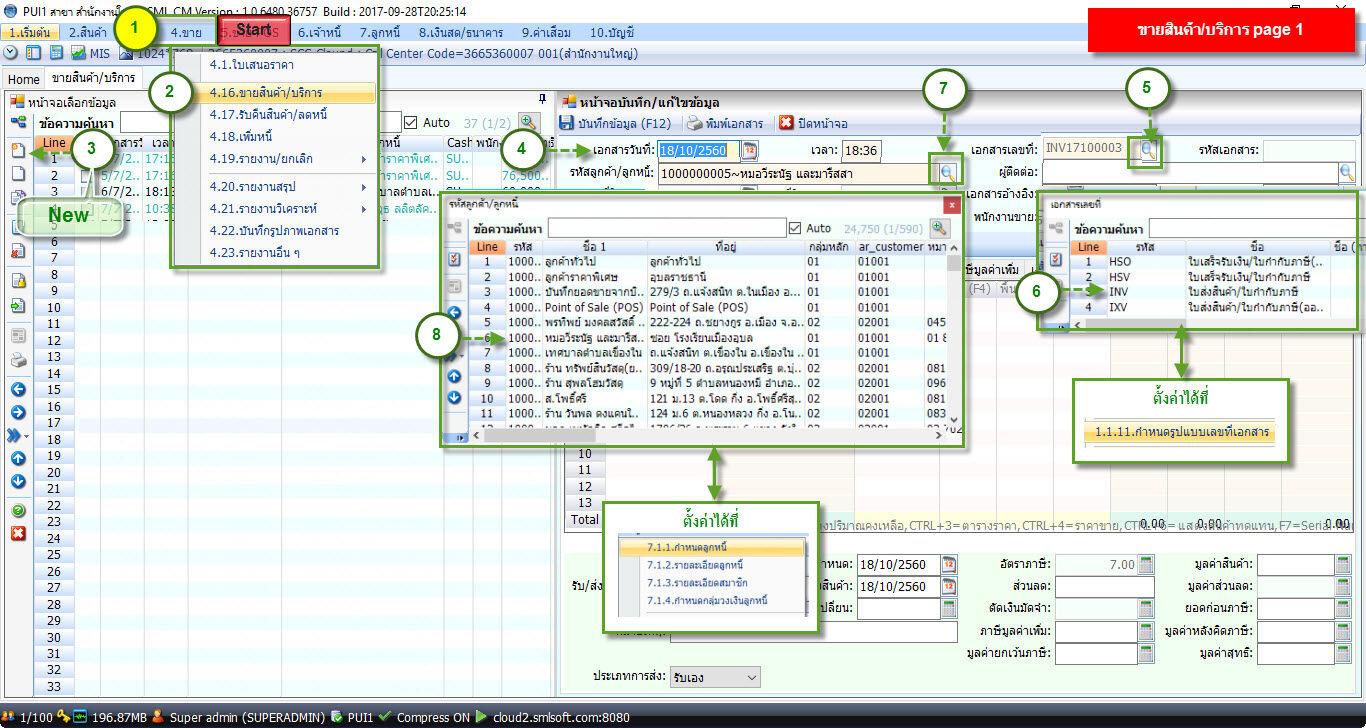Click the red X icon at sidebar bottom
Screen dimensions: 1366x728
[18, 534]
